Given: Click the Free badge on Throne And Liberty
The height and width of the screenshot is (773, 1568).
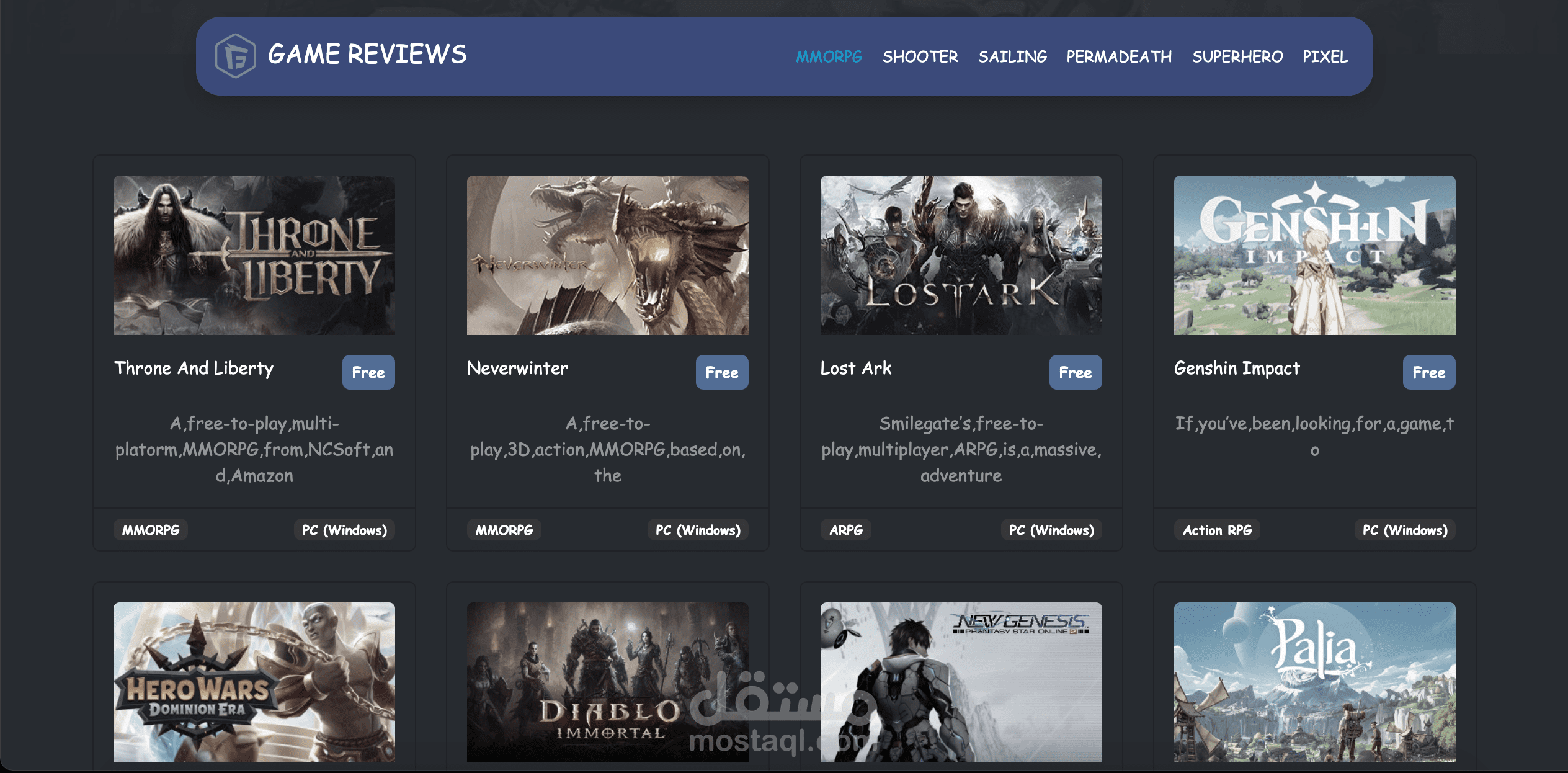Looking at the screenshot, I should 368,372.
